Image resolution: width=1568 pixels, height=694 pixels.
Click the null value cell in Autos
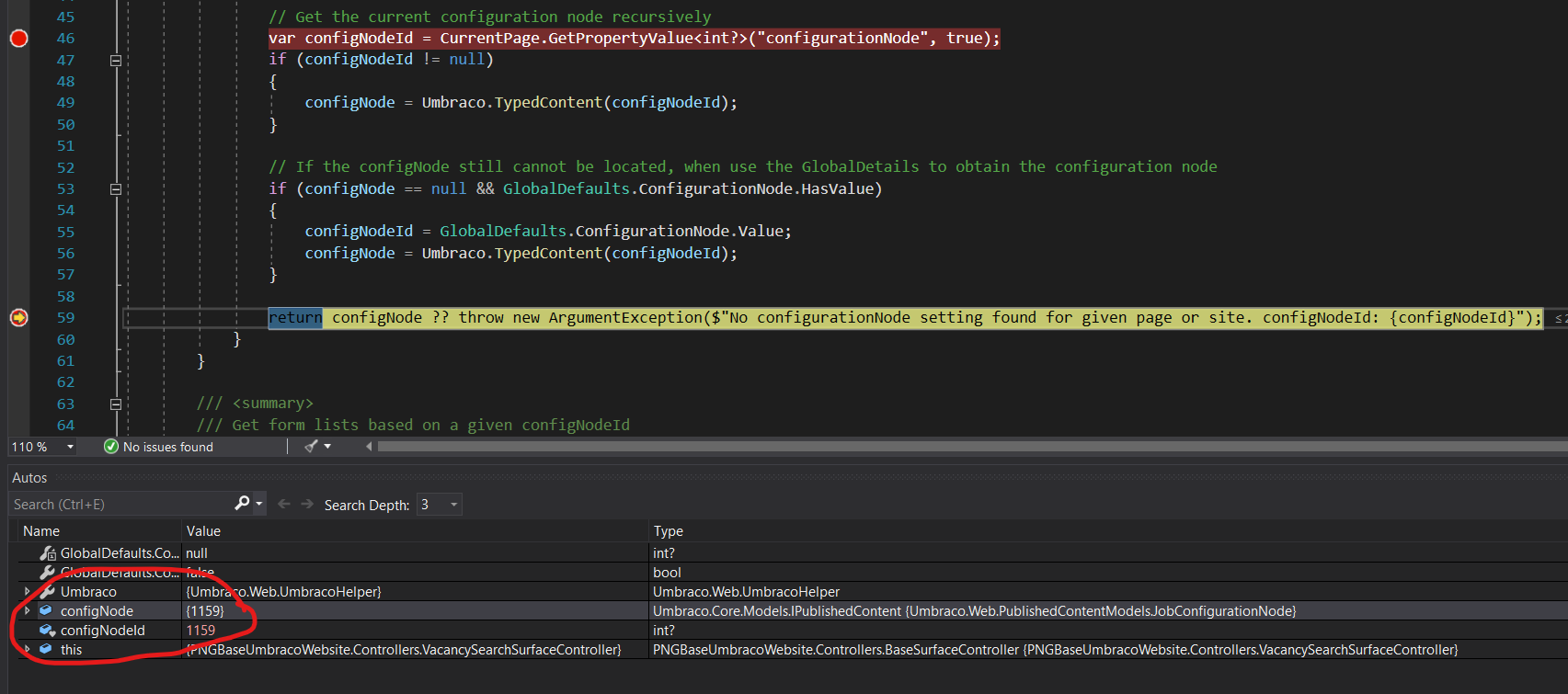pyautogui.click(x=197, y=553)
